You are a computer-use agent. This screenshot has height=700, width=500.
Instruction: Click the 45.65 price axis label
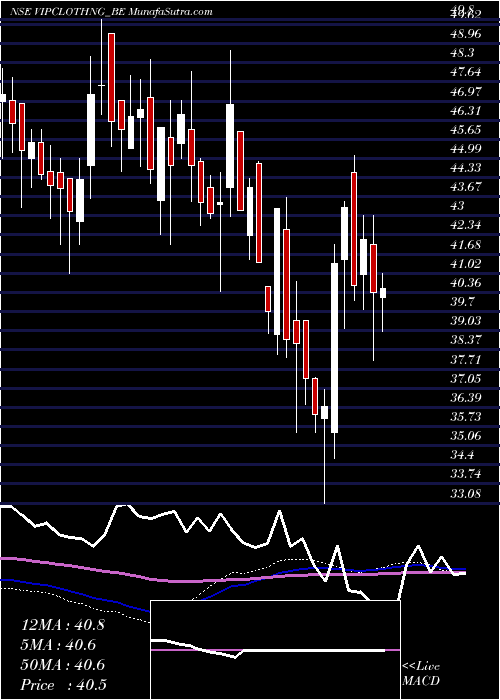point(466,130)
